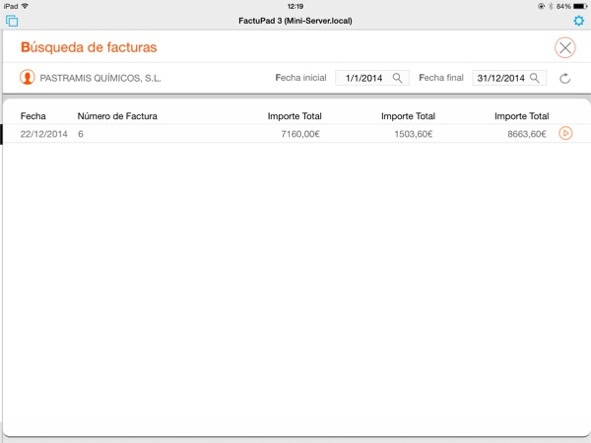
Task: Click the Fecha column header
Action: click(x=33, y=116)
